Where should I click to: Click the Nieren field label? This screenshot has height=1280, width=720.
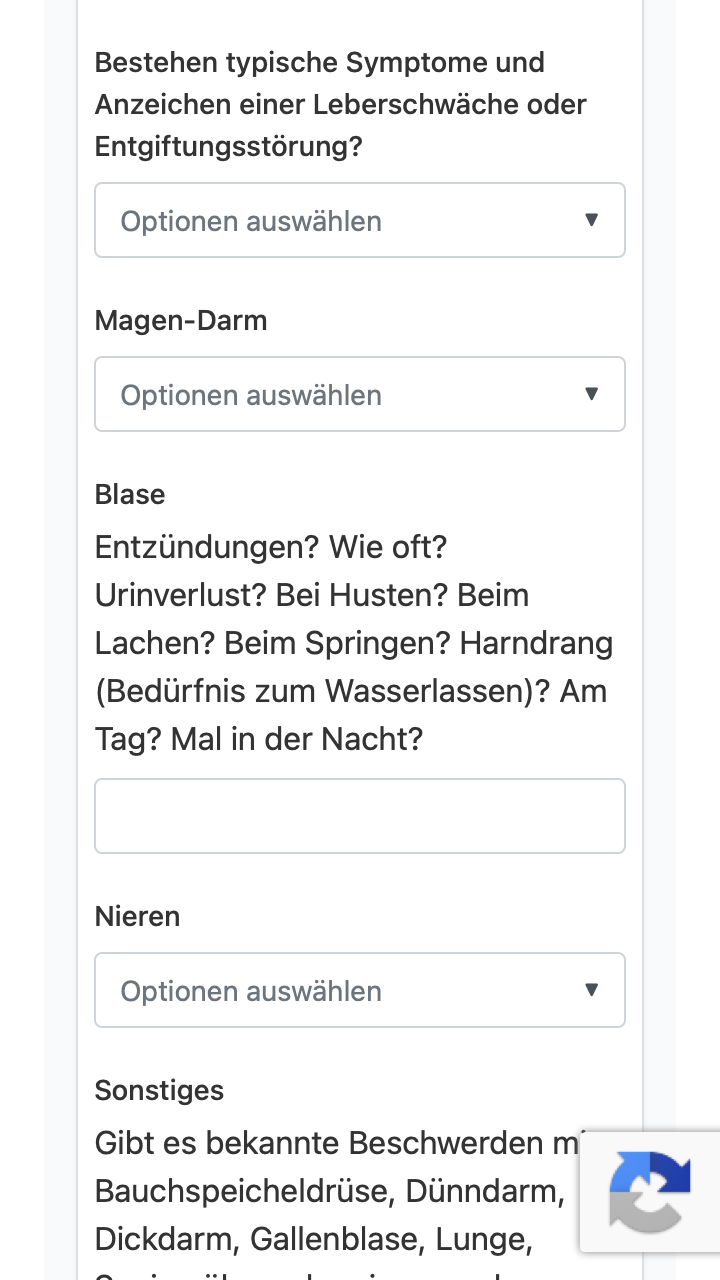(x=138, y=916)
